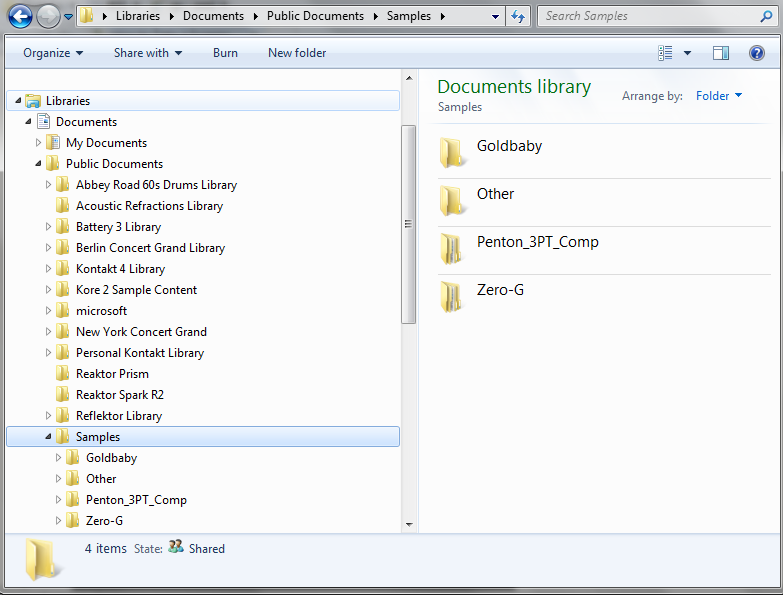
Task: Open Arrange by Folder dropdown
Action: coord(719,96)
